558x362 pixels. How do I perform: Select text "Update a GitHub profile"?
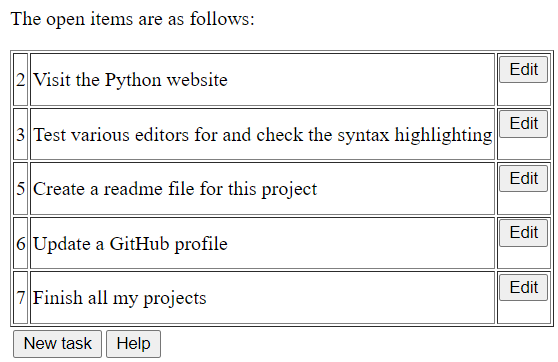tap(130, 244)
